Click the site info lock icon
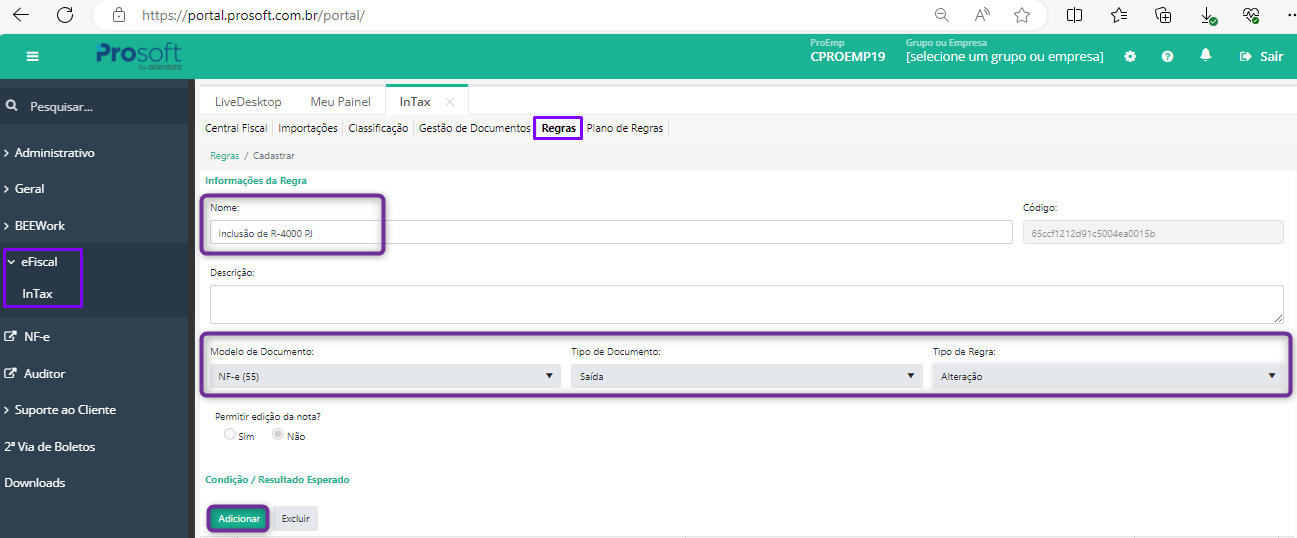1297x538 pixels. [x=119, y=15]
